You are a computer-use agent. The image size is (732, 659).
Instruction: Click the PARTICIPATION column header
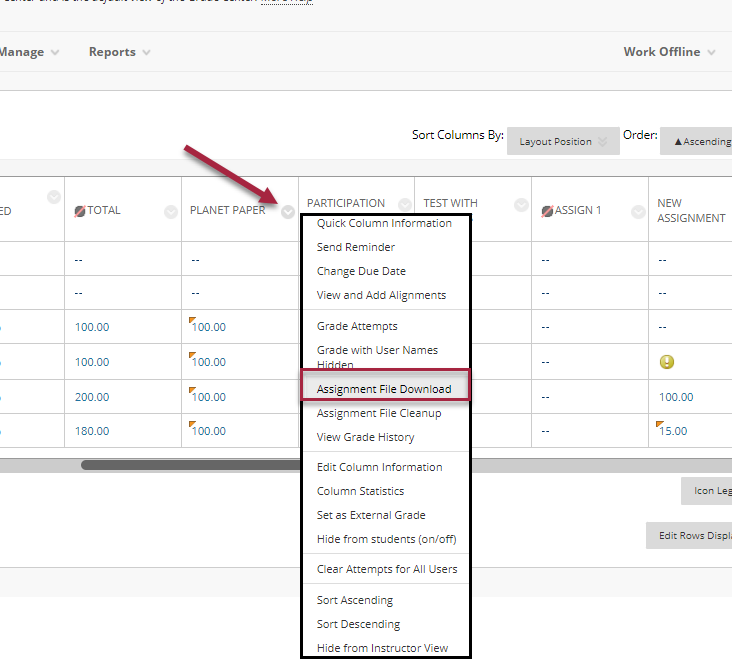(x=346, y=203)
